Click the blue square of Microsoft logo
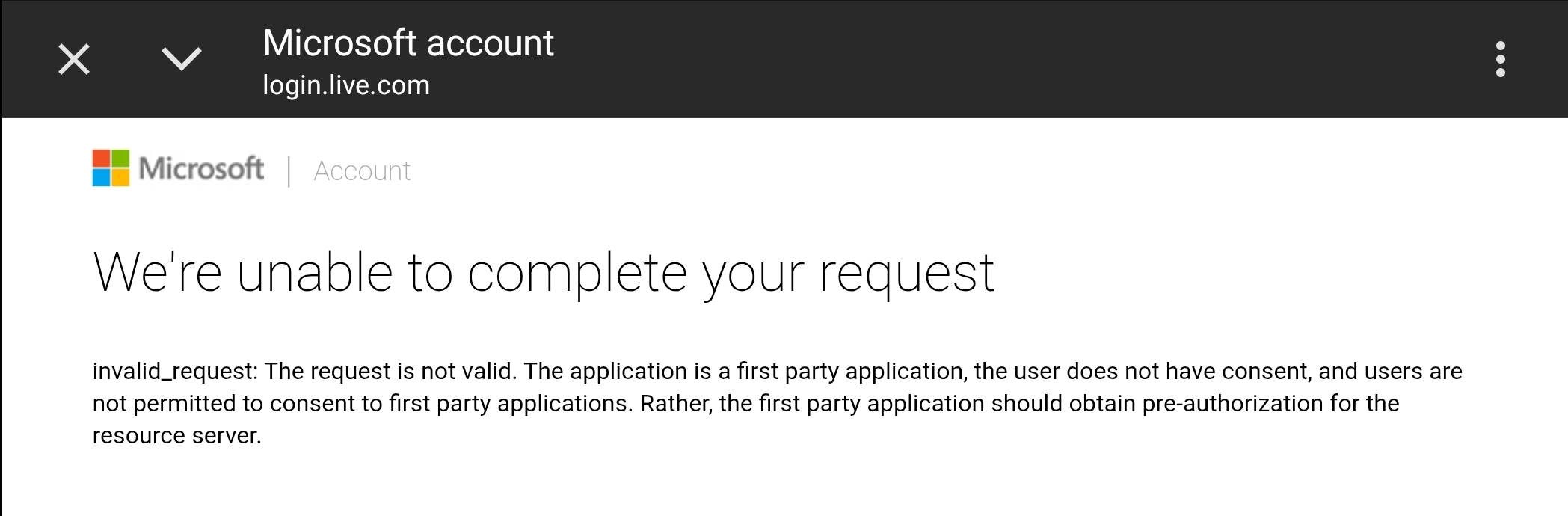1568x516 pixels. tap(101, 178)
